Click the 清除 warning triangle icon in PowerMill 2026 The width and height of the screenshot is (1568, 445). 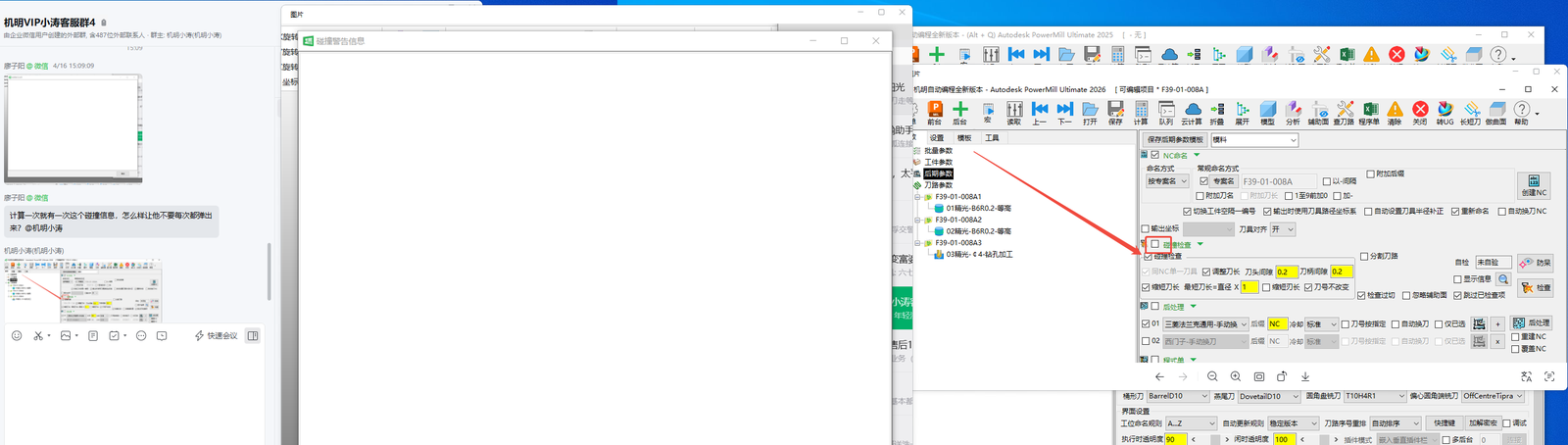click(x=1396, y=113)
